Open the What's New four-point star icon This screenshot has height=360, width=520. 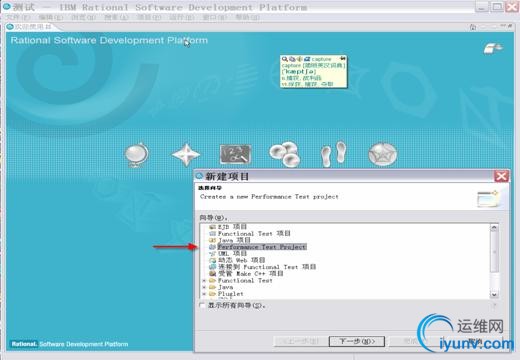coord(186,155)
